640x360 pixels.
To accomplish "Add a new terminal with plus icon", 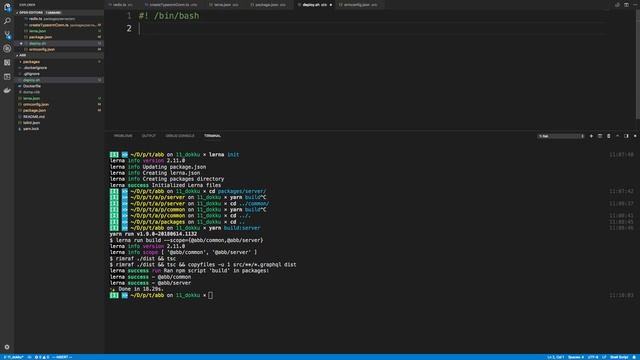I will [x=591, y=136].
